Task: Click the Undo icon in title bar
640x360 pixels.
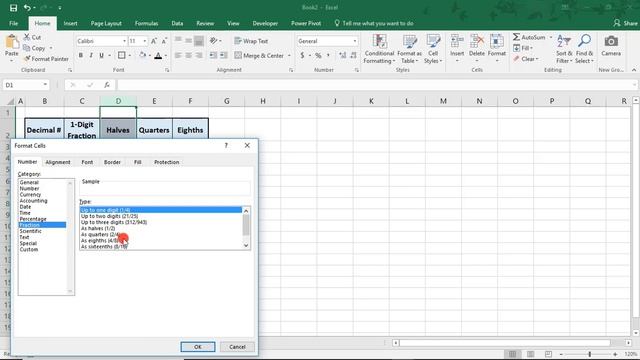Action: (27, 7)
